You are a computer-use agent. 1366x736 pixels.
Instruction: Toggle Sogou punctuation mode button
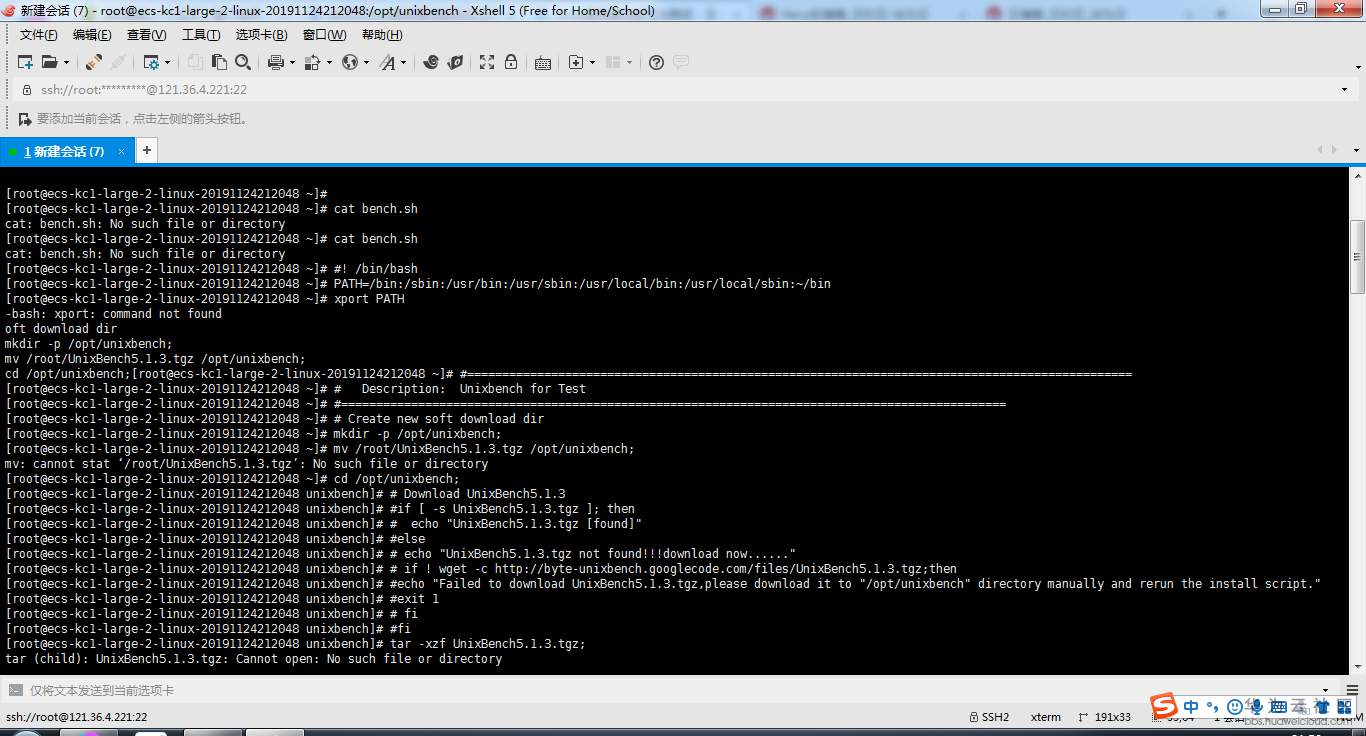pos(1212,708)
